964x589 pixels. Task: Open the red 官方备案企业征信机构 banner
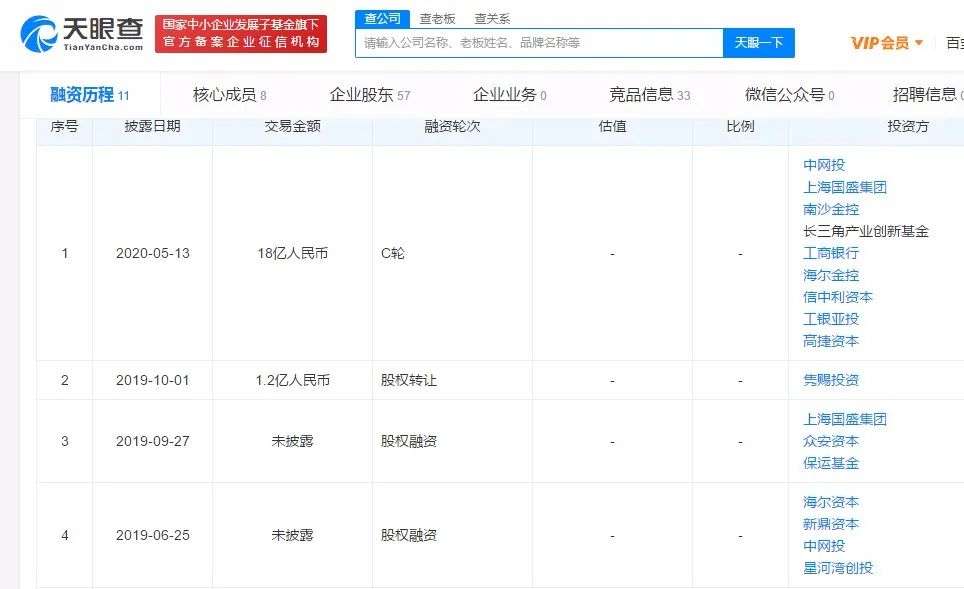point(241,34)
